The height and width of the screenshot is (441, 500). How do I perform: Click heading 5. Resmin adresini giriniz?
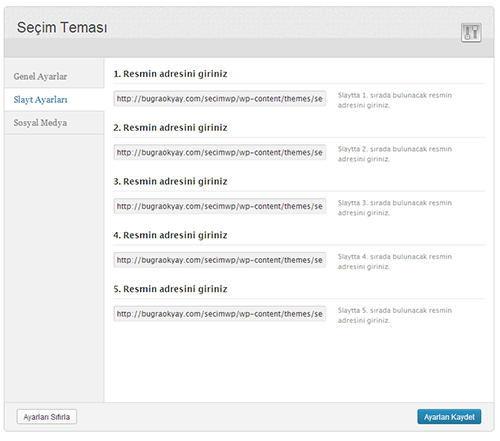pos(170,289)
